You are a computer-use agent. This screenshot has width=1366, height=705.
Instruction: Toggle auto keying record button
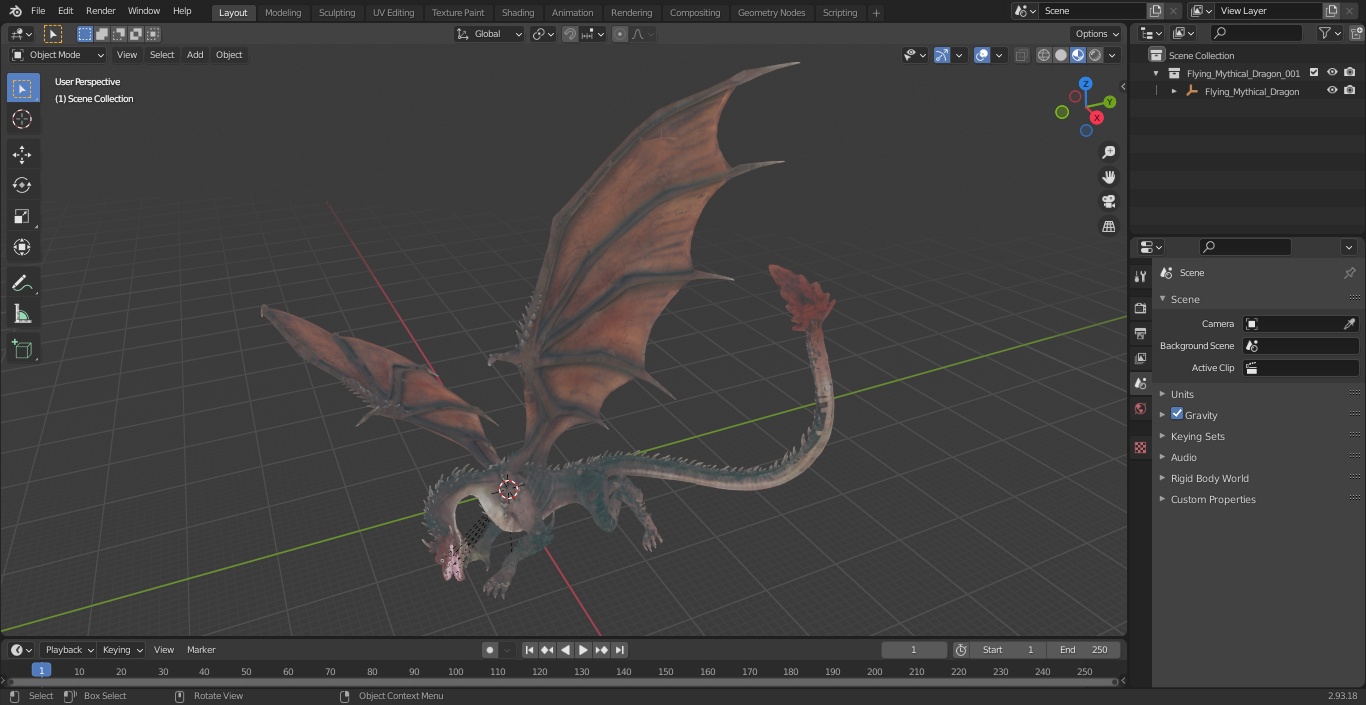click(490, 650)
